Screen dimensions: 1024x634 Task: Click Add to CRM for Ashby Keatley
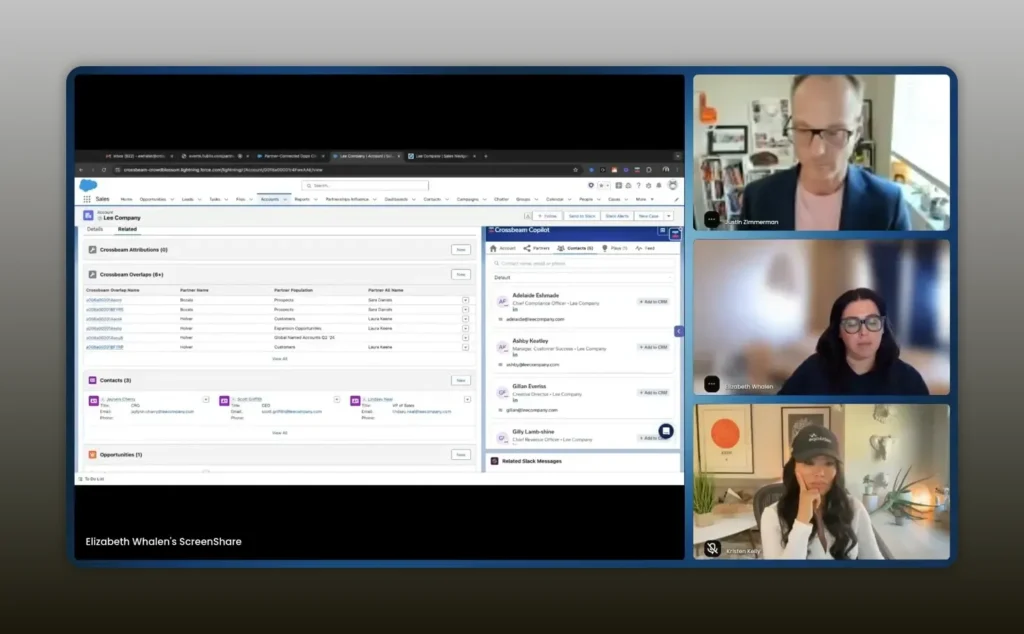(653, 347)
